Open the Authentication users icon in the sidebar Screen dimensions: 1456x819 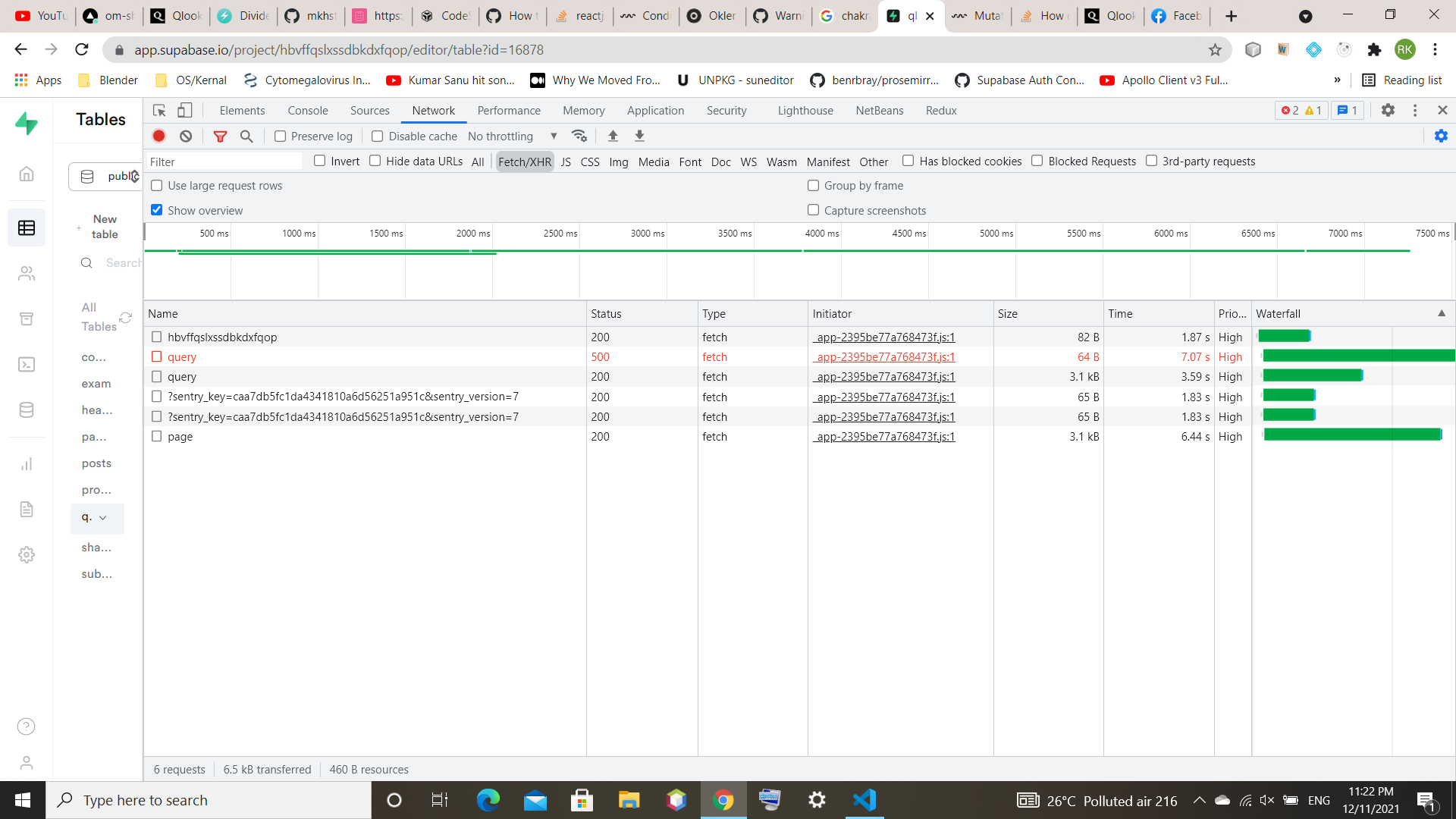pyautogui.click(x=27, y=273)
